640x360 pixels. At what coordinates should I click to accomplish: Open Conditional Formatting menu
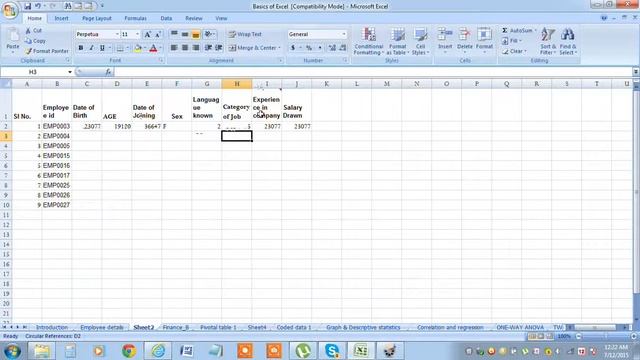[x=369, y=41]
